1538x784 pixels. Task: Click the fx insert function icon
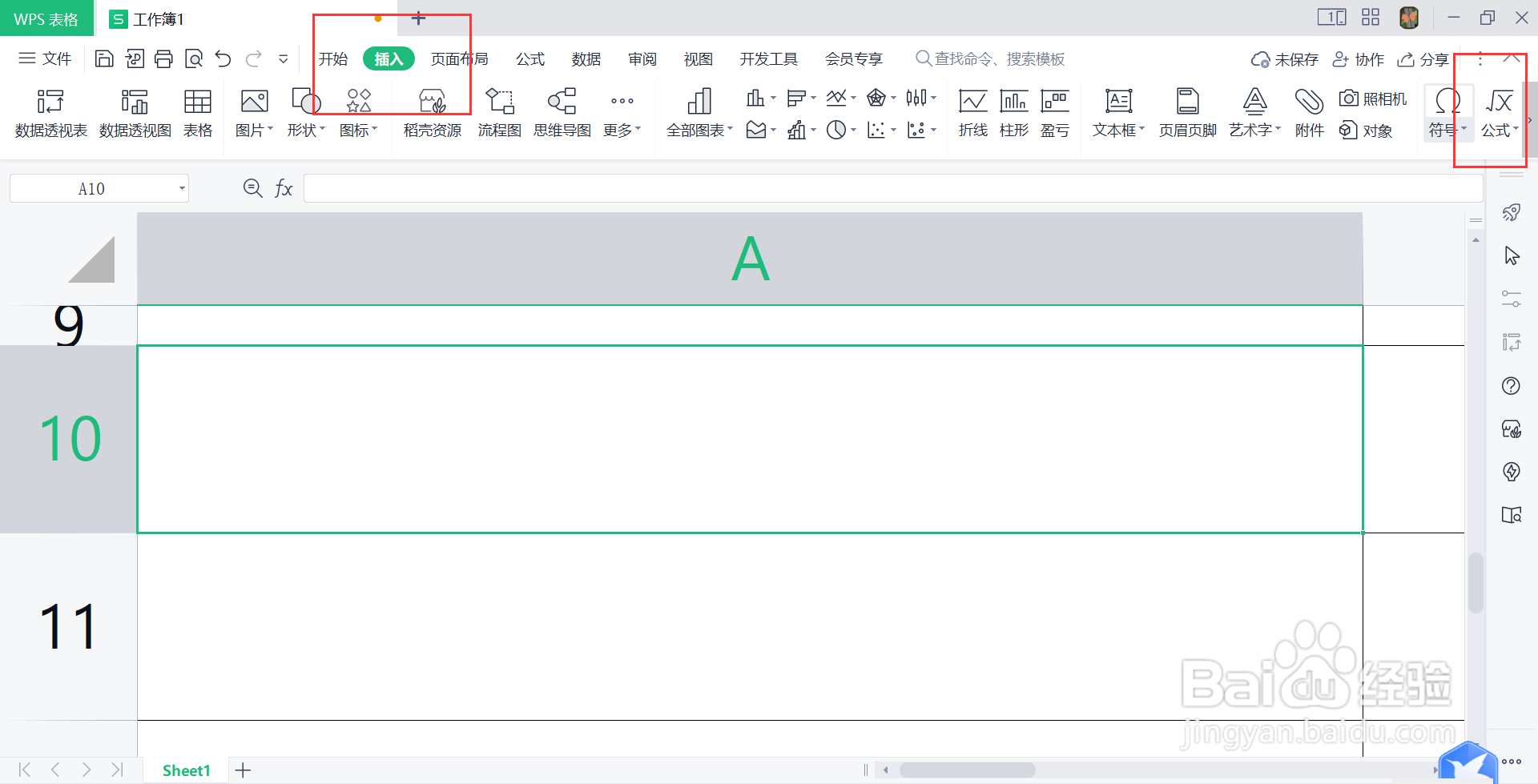pos(284,188)
